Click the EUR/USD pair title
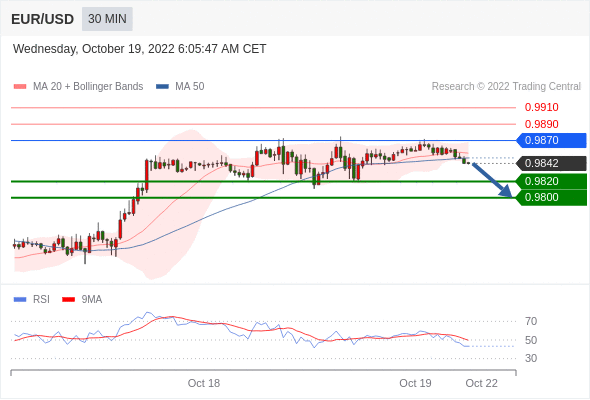This screenshot has width=590, height=400. 43,19
